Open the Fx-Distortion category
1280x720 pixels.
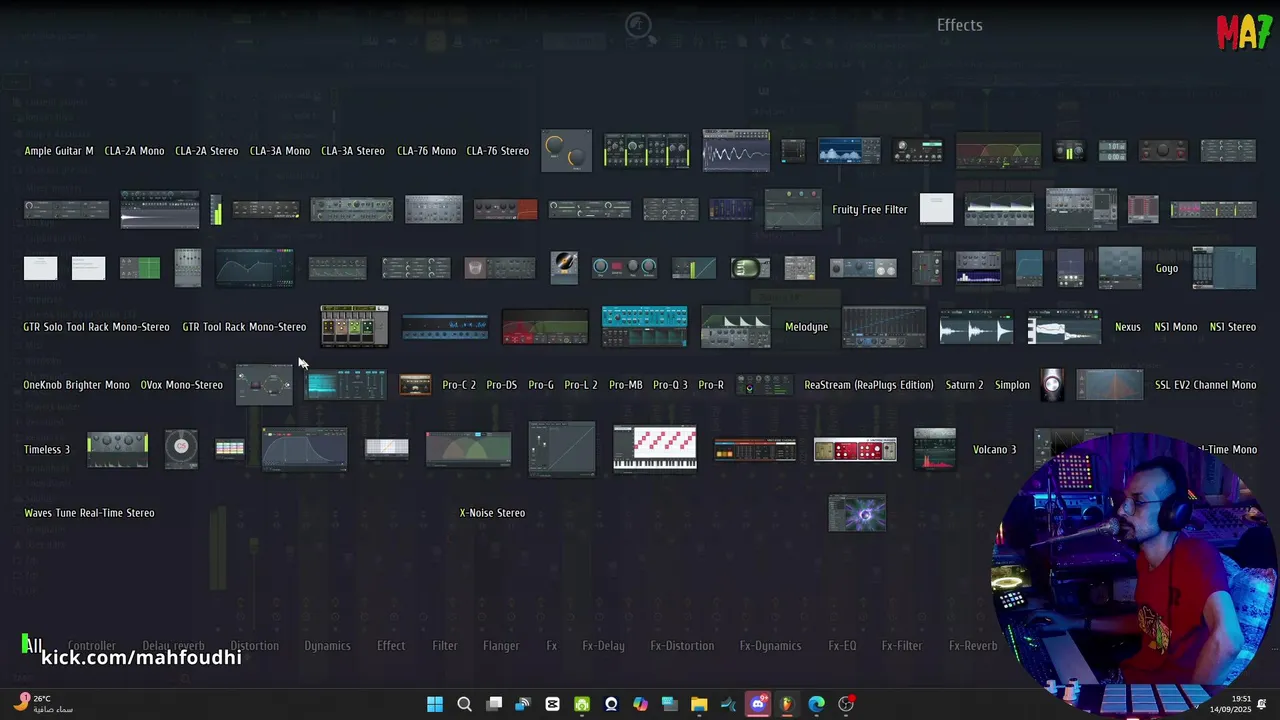[x=682, y=646]
